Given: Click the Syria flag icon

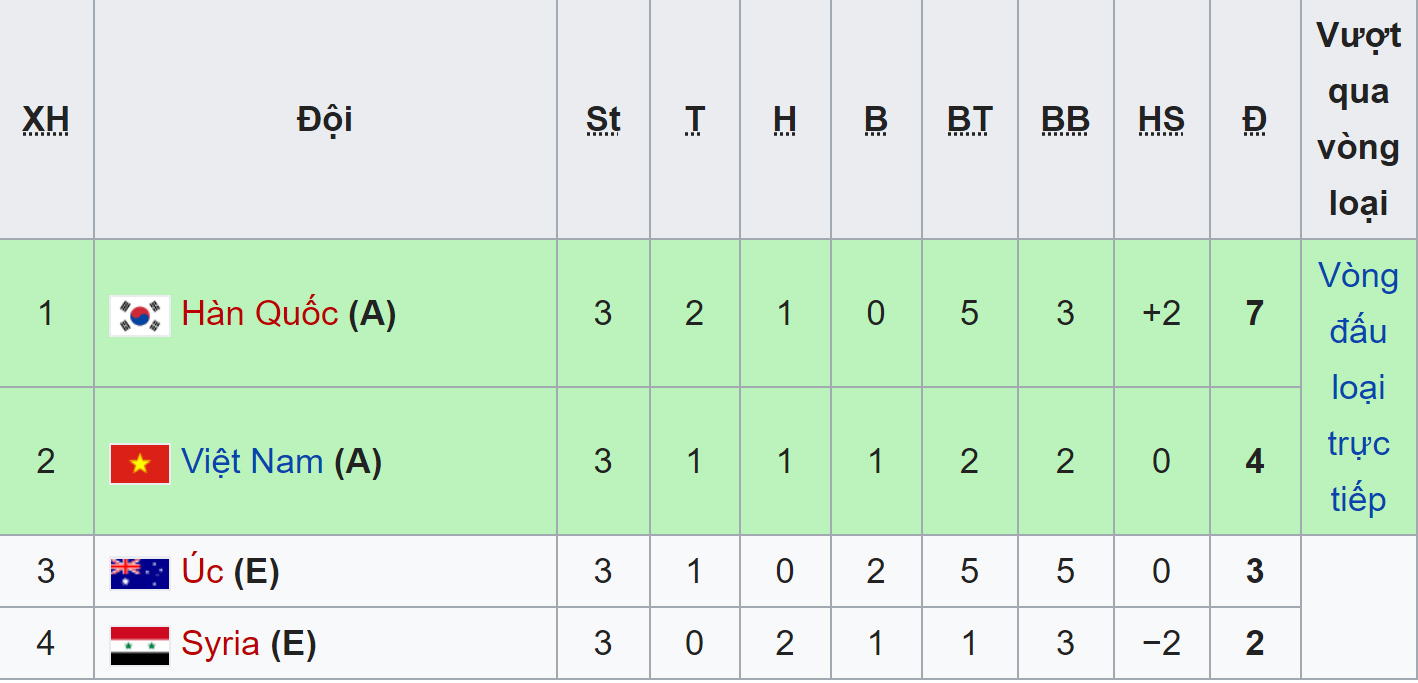Looking at the screenshot, I should click(x=140, y=645).
